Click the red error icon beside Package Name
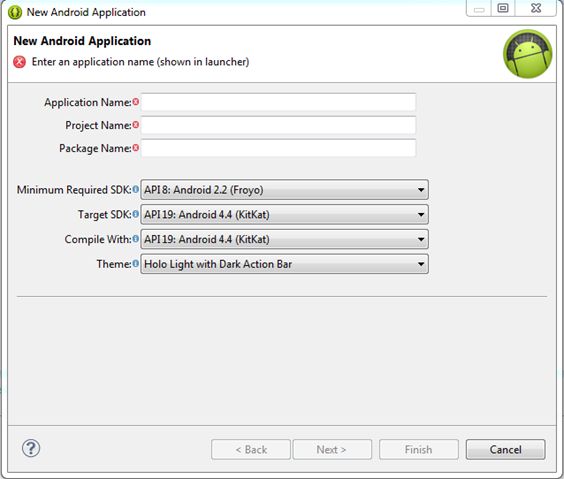Image resolution: width=564 pixels, height=479 pixels. pos(136,148)
